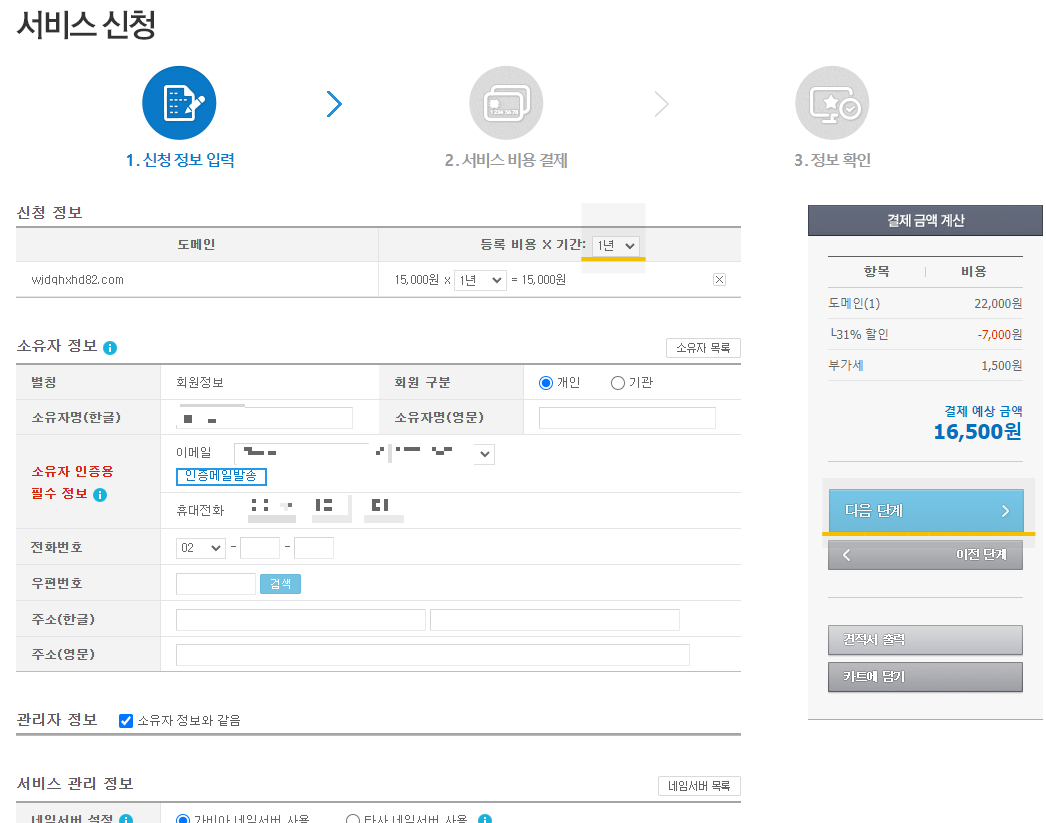Click -7,000원 discount value
1046x823 pixels.
tap(999, 334)
